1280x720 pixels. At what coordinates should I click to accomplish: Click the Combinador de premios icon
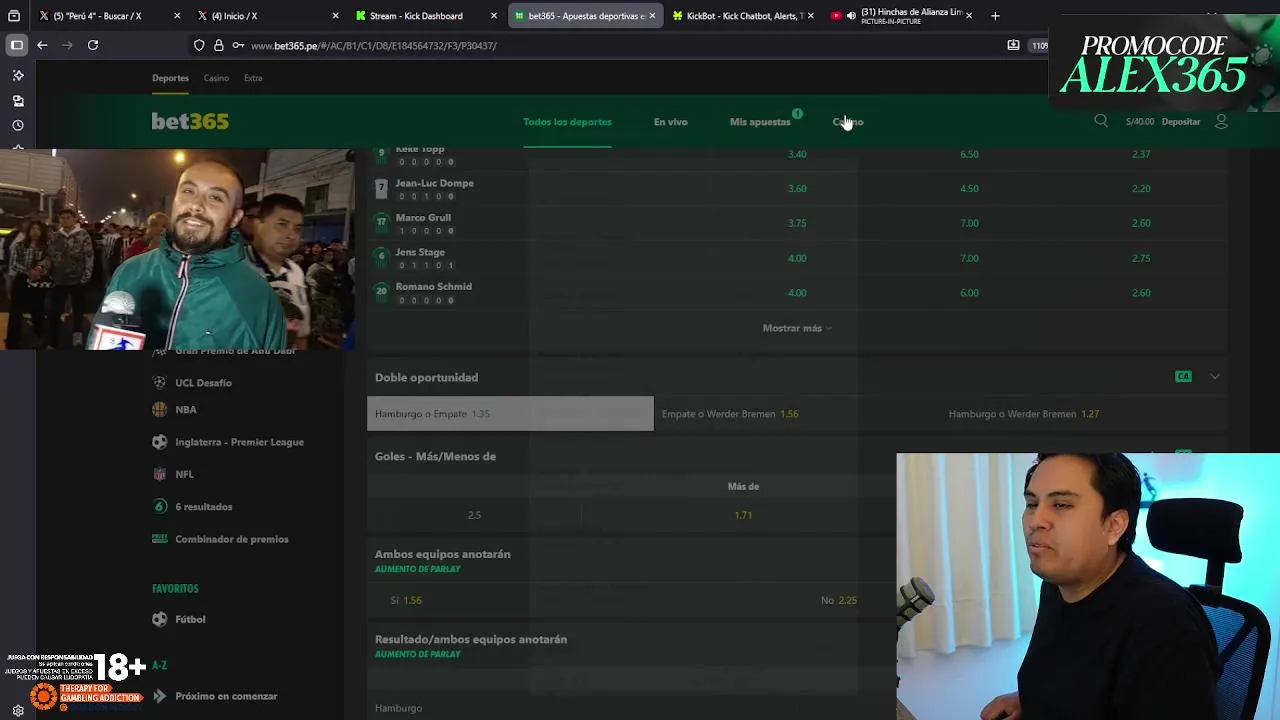coord(159,538)
